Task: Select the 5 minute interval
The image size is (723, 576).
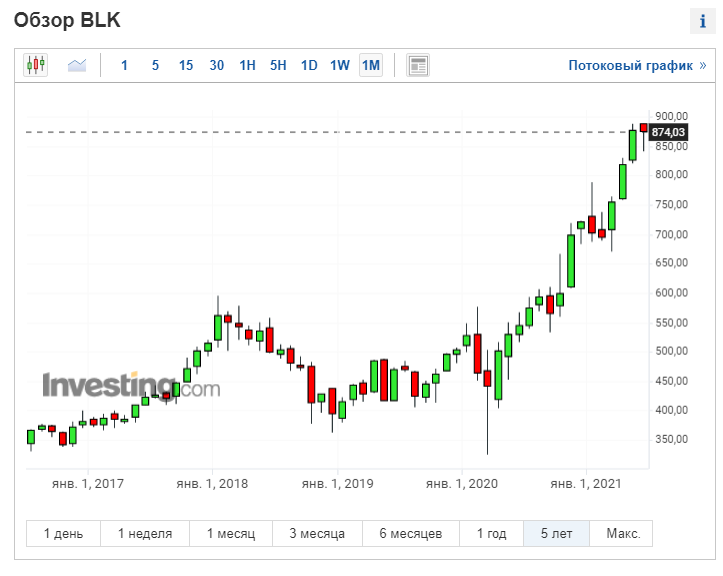Action: (155, 65)
